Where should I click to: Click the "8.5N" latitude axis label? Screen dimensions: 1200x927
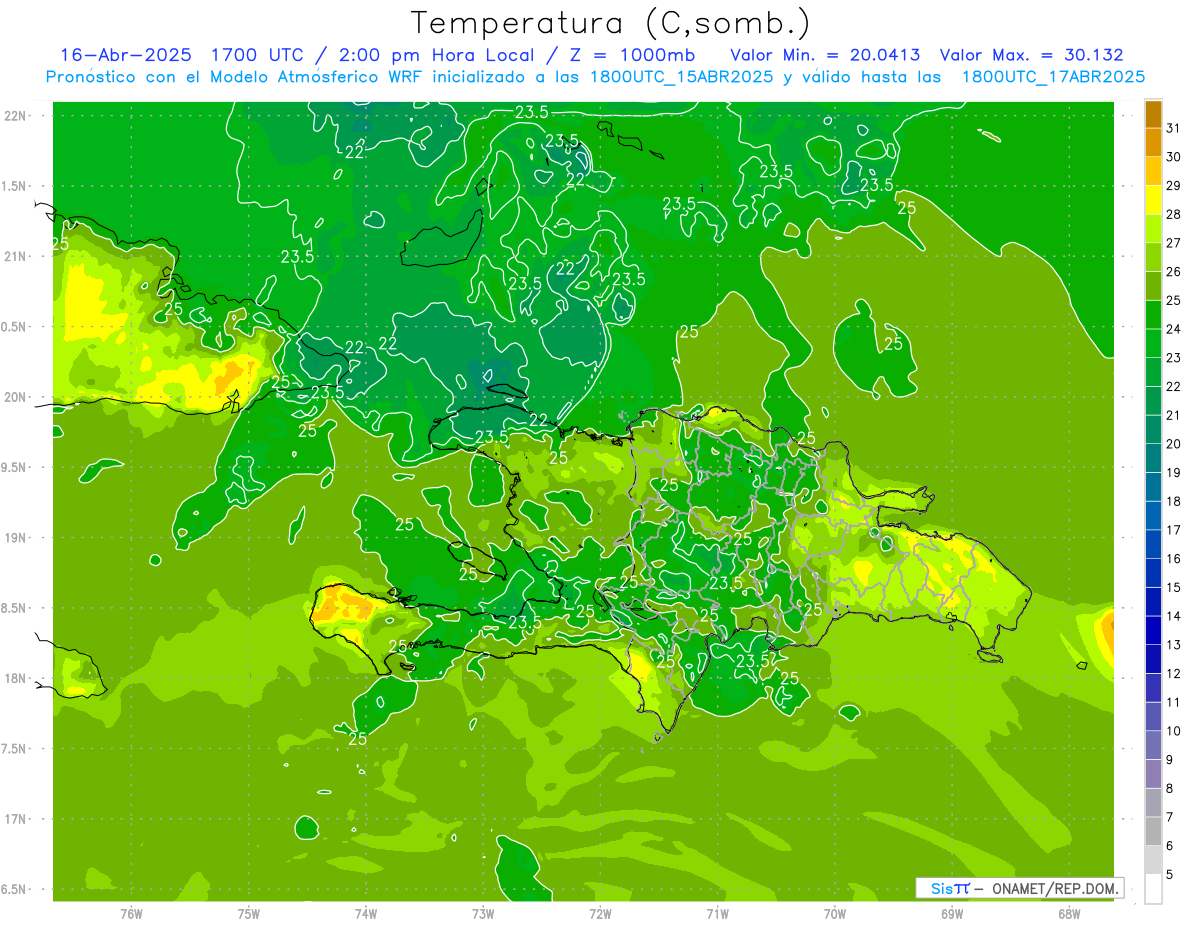(x=15, y=608)
